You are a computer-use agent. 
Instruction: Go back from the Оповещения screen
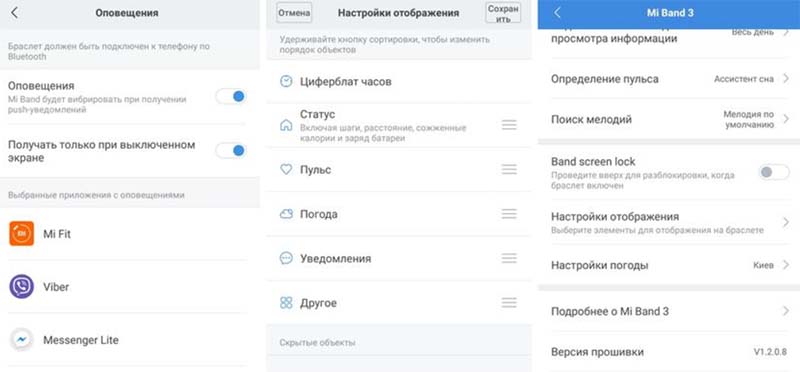(14, 13)
